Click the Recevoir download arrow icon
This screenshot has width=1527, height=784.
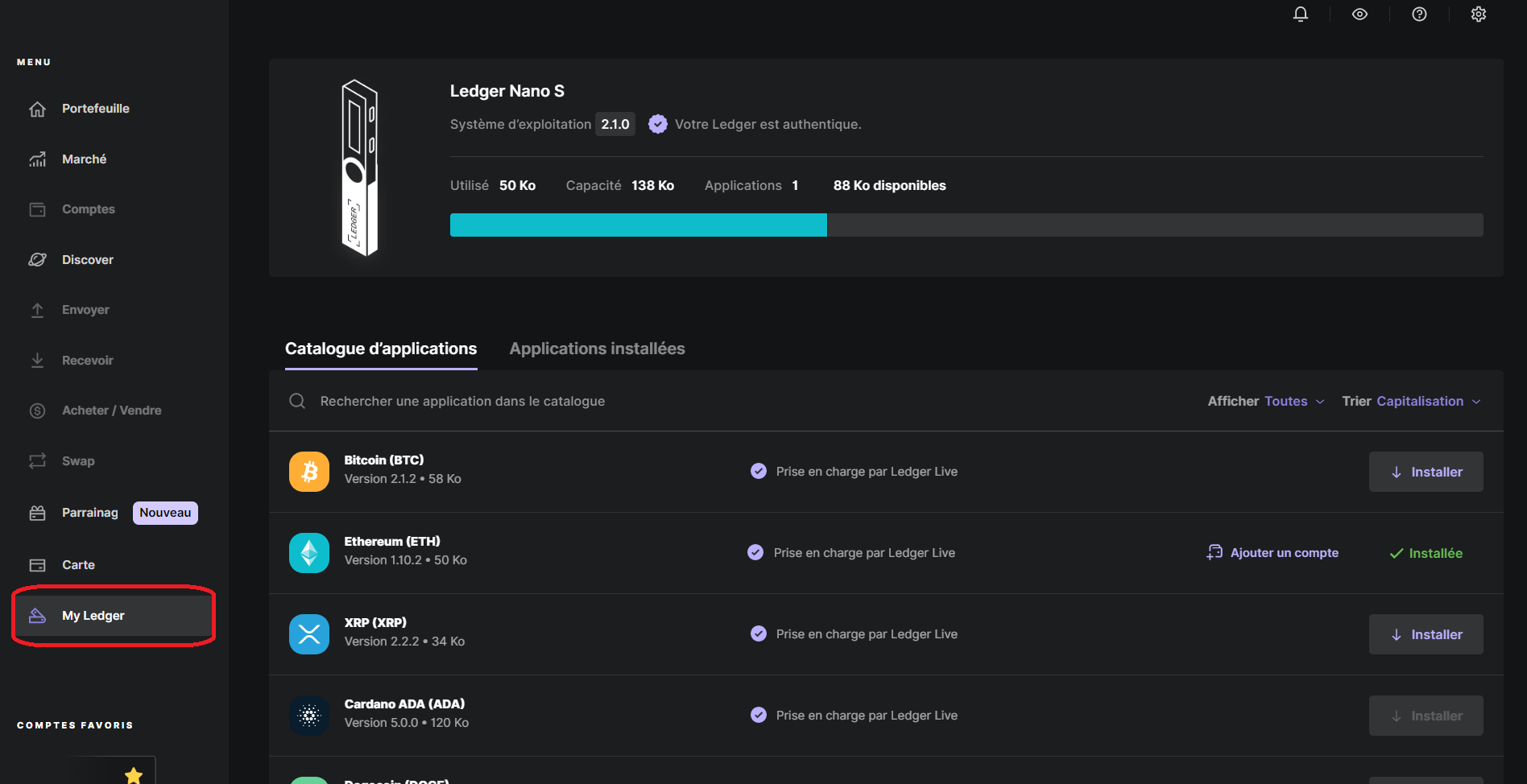pyautogui.click(x=38, y=361)
